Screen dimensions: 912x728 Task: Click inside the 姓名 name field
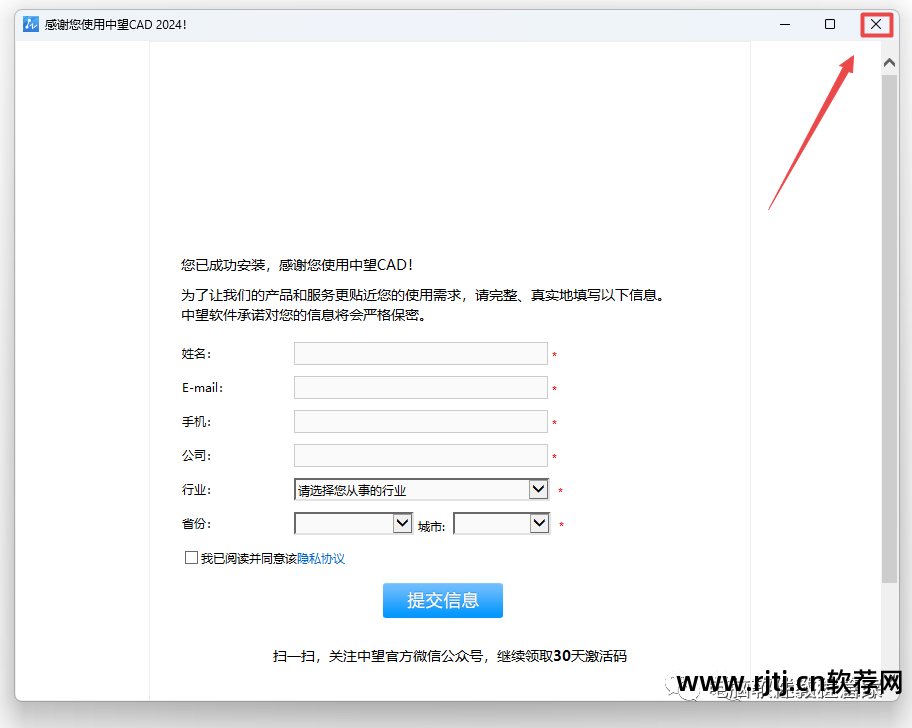click(x=420, y=353)
